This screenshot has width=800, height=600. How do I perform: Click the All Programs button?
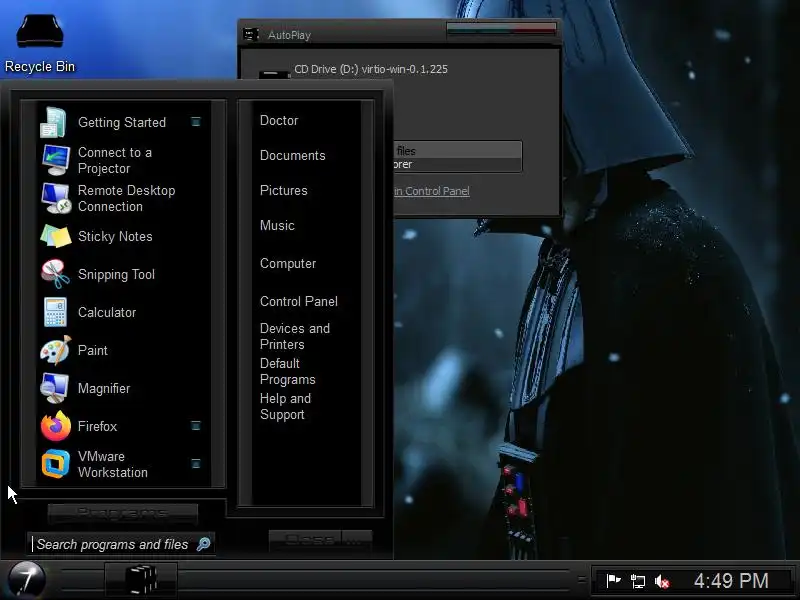(122, 512)
